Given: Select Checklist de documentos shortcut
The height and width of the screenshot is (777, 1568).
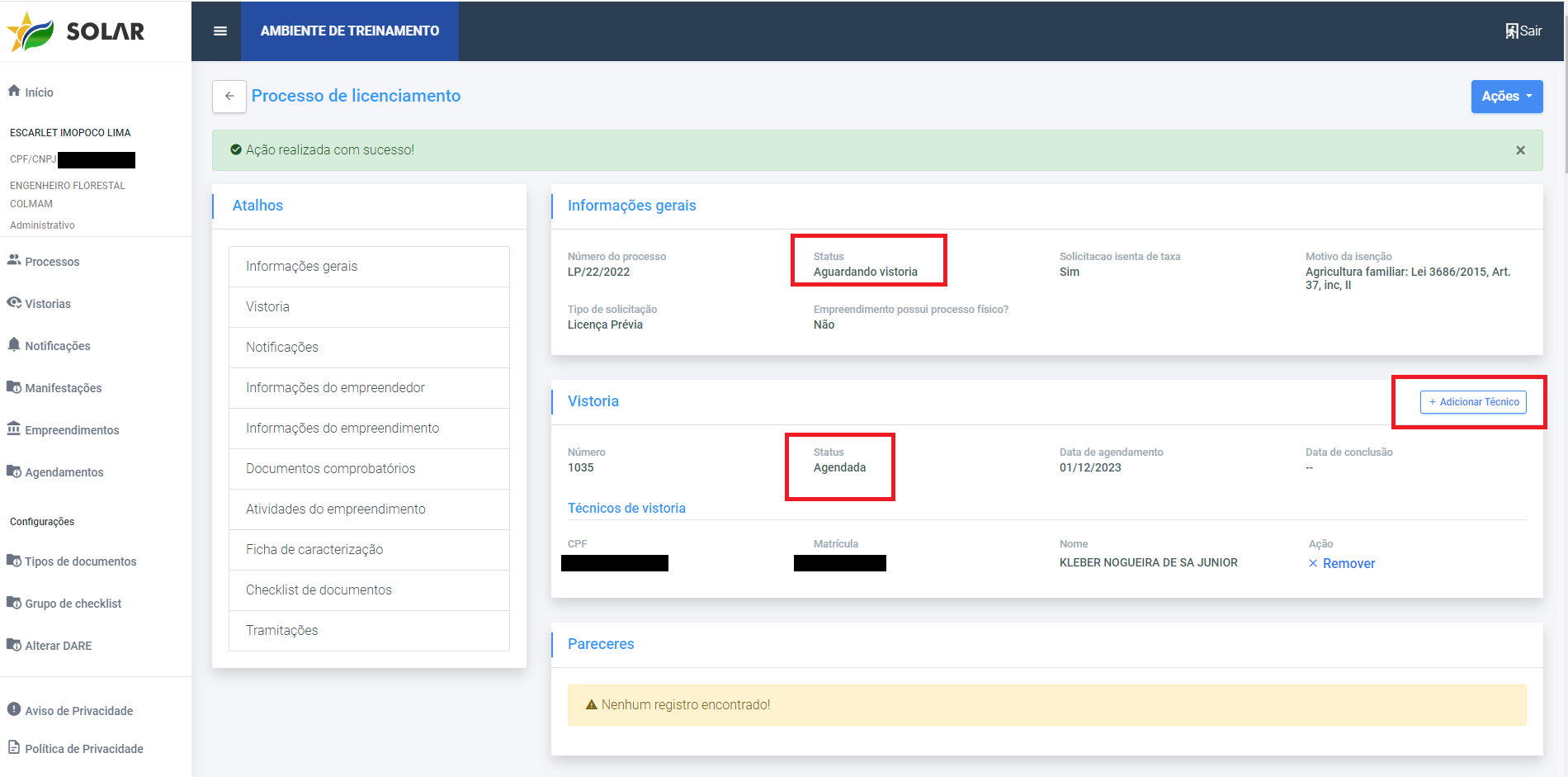Looking at the screenshot, I should [x=369, y=590].
